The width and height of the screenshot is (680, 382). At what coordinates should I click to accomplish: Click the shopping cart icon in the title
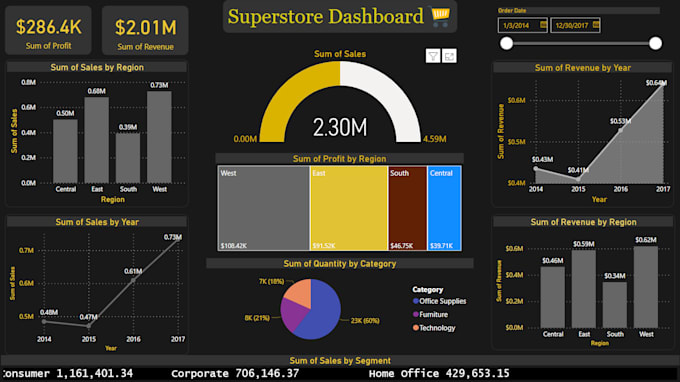(x=440, y=16)
